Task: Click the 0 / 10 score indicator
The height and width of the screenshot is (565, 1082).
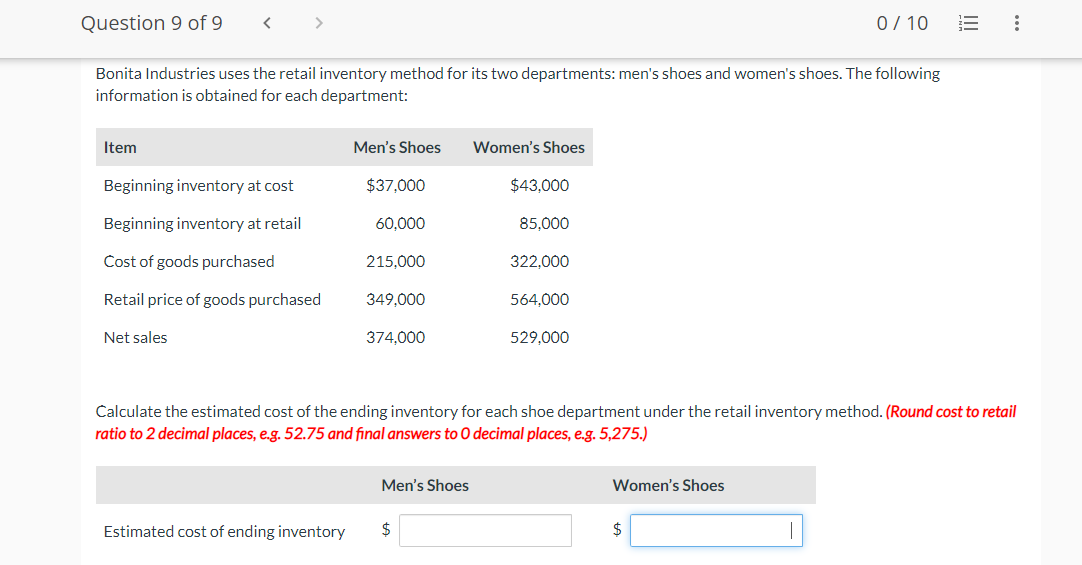Action: [902, 24]
